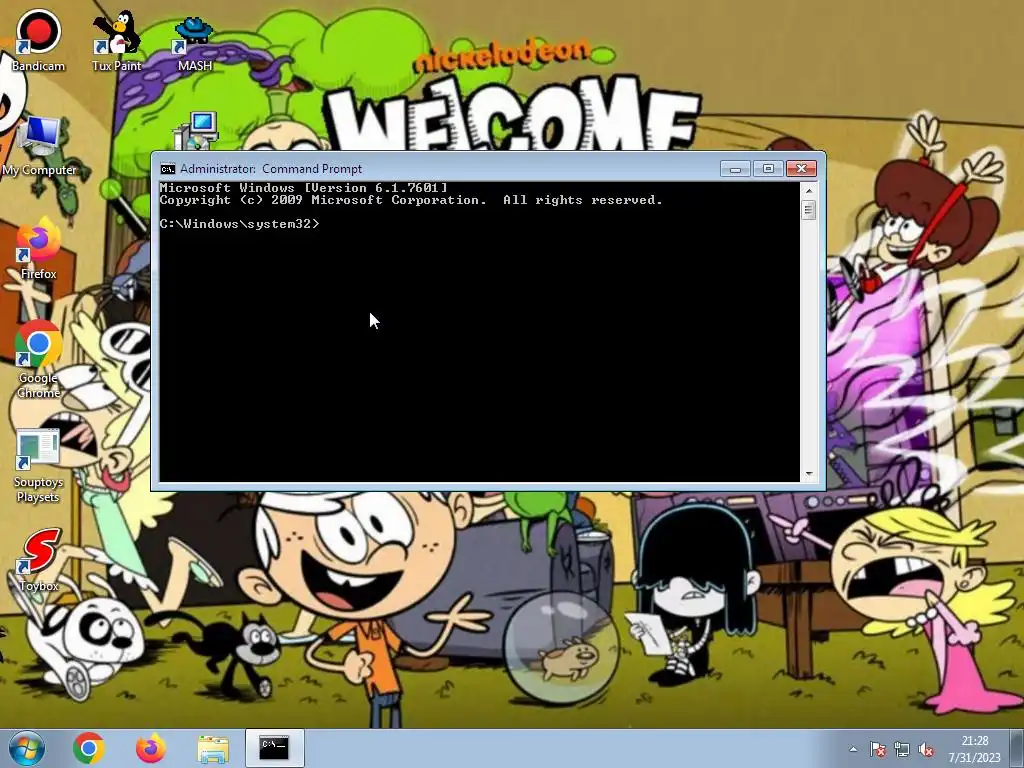Click the Command Prompt scrollbar thumb
The image size is (1024, 768).
[x=808, y=210]
